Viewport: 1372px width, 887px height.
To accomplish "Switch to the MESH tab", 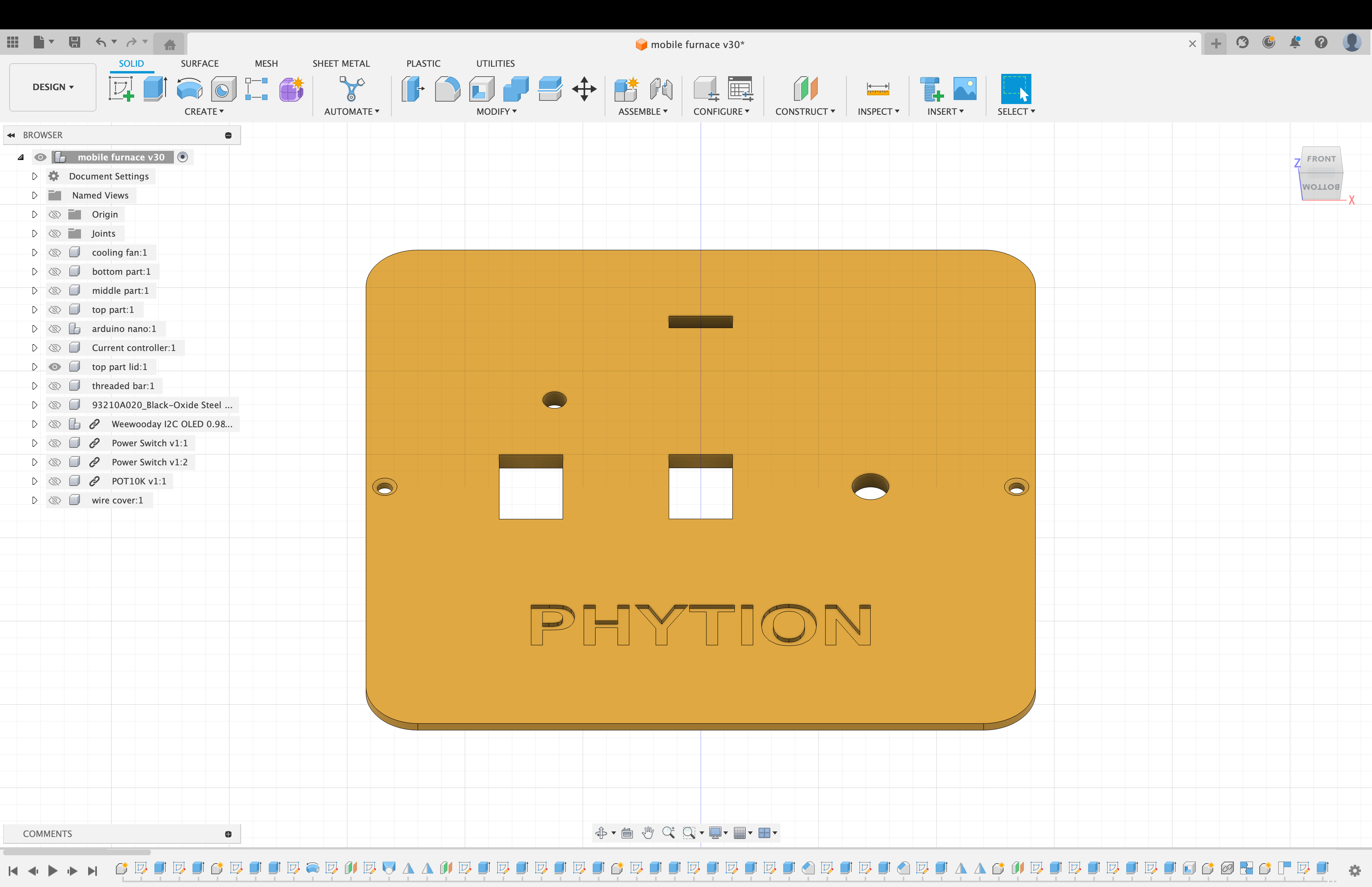I will [266, 64].
